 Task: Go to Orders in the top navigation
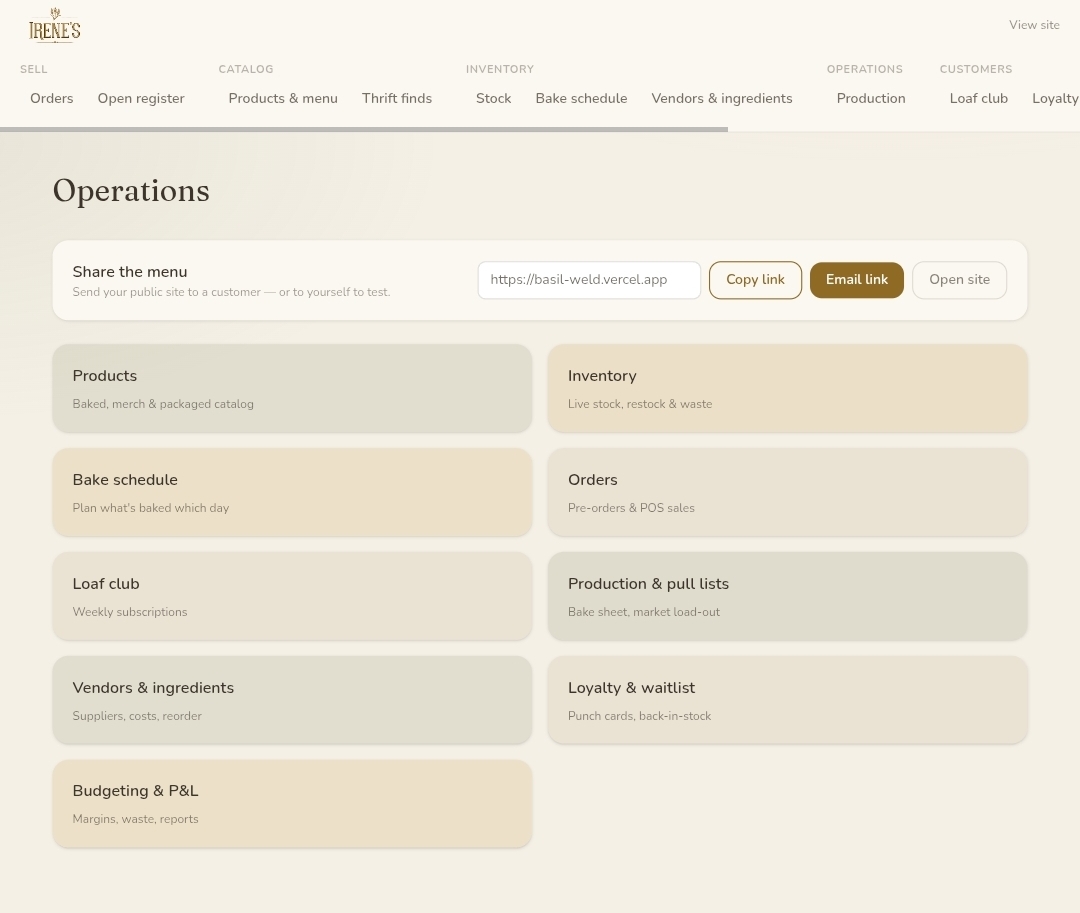tap(52, 98)
